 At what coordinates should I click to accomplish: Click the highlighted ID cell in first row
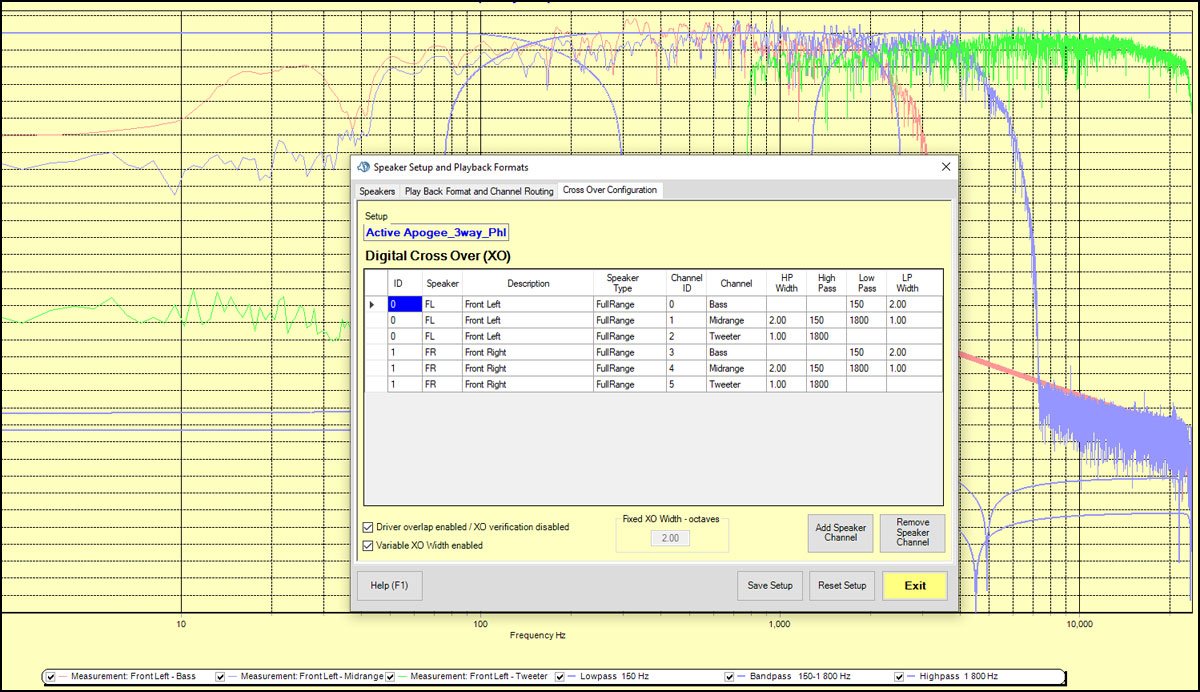(x=405, y=304)
